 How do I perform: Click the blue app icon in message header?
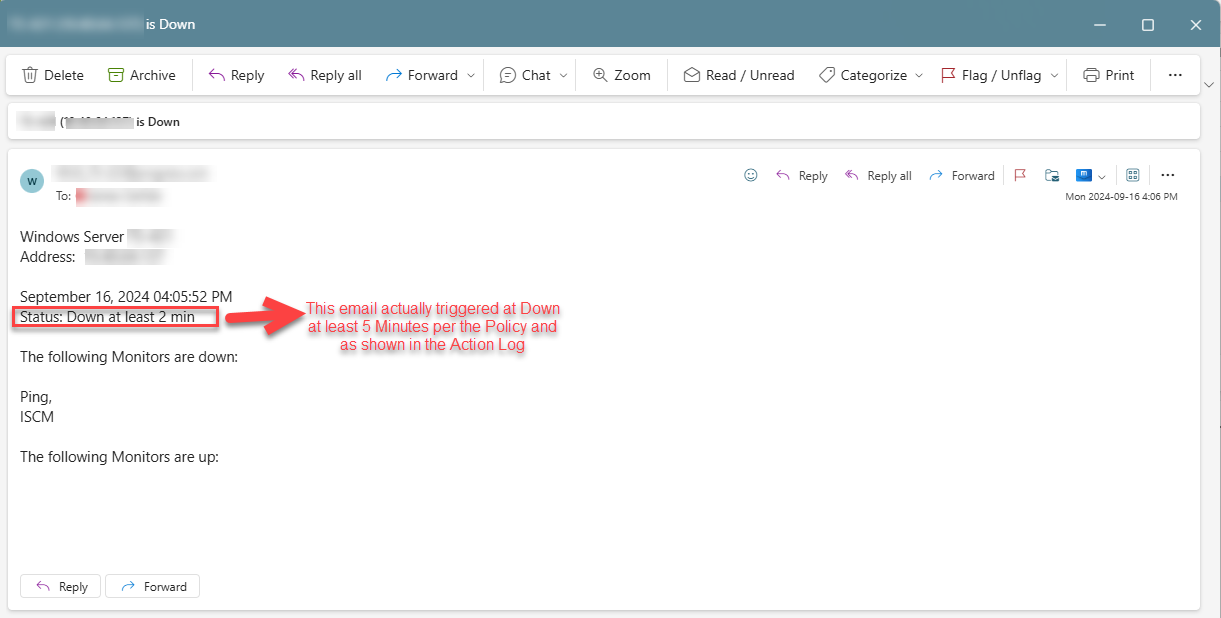click(x=1083, y=175)
